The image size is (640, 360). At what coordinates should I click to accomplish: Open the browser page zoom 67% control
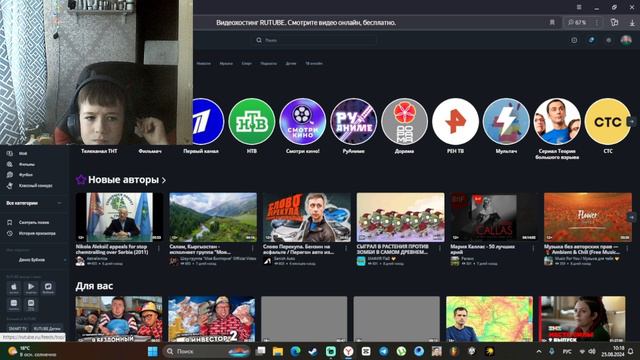(577, 22)
